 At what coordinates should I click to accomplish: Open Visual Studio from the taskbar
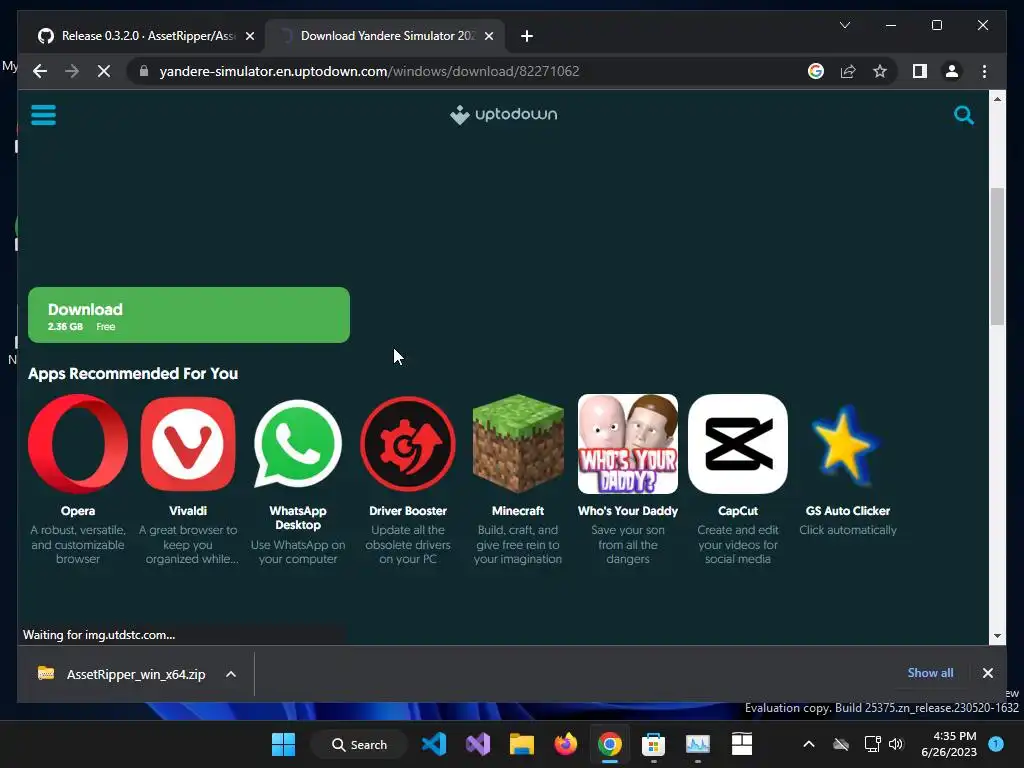pos(477,744)
